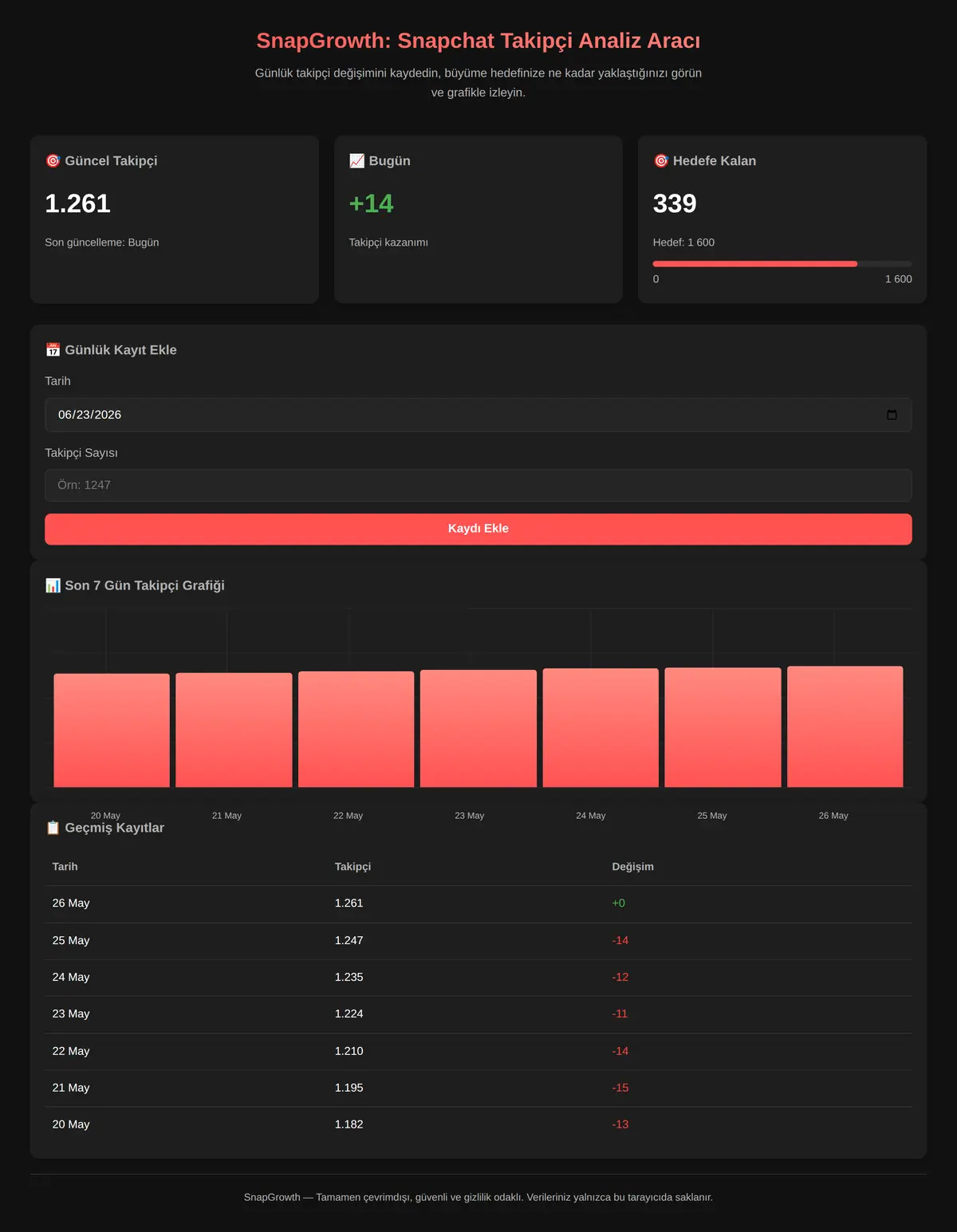Click the calendar emoji beside Günlük Kayıt Ekle
The width and height of the screenshot is (957, 1232).
[53, 350]
